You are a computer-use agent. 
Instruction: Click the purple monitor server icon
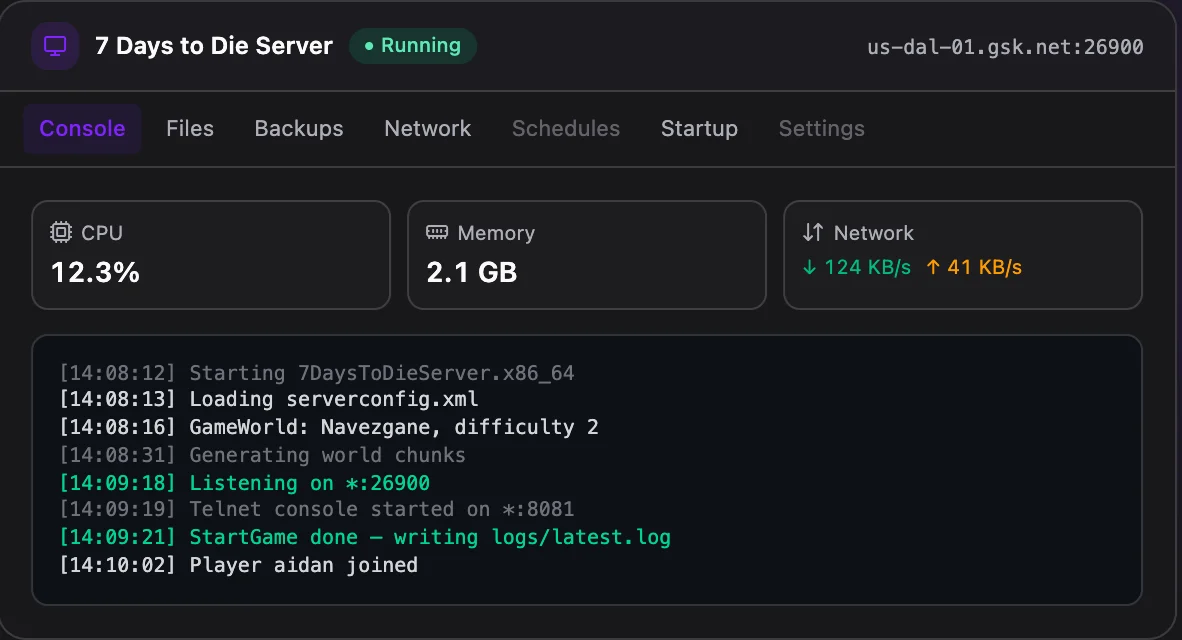tap(55, 46)
